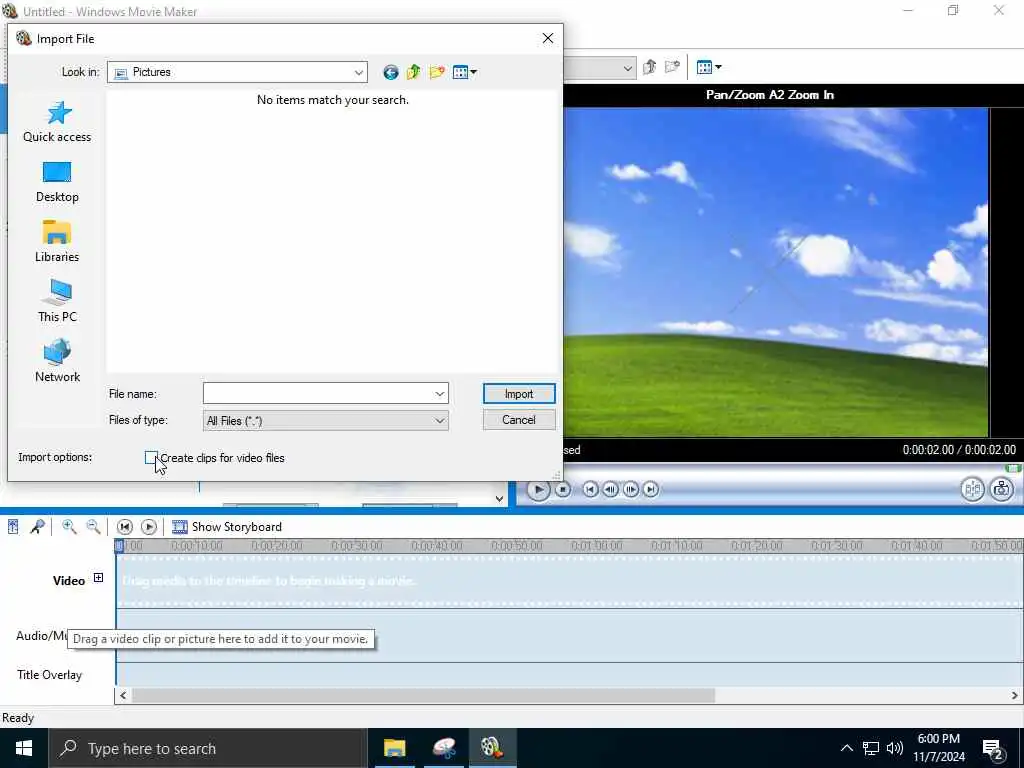Play the preview in the monitor
The height and width of the screenshot is (768, 1024).
[538, 489]
